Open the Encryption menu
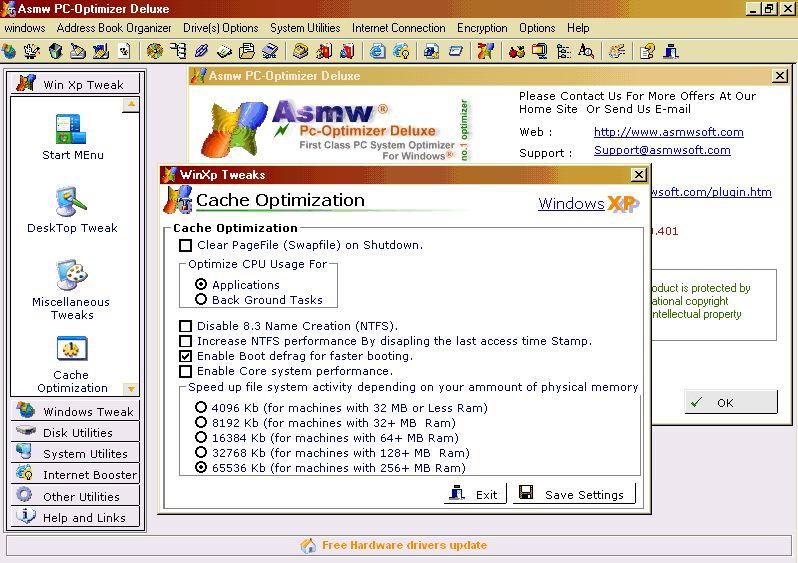798x563 pixels. click(x=482, y=28)
